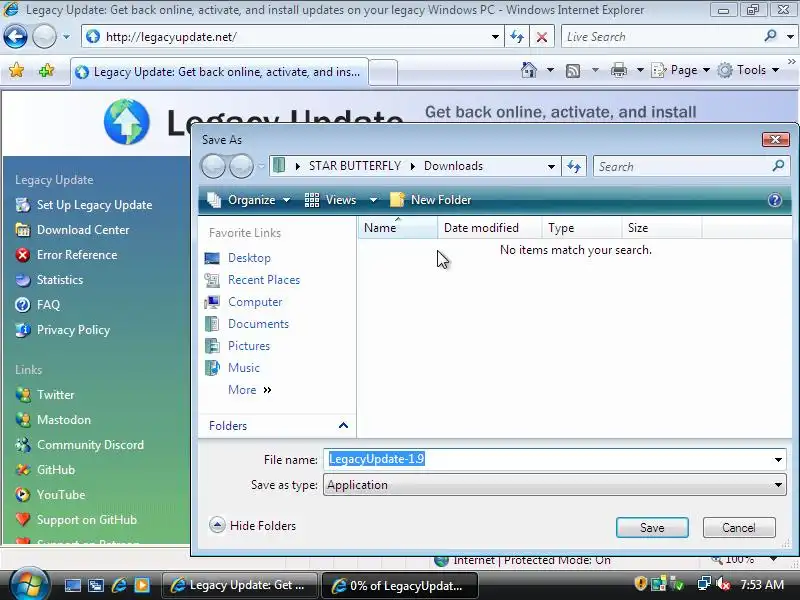Open Set Up Legacy Update link

[x=94, y=205]
